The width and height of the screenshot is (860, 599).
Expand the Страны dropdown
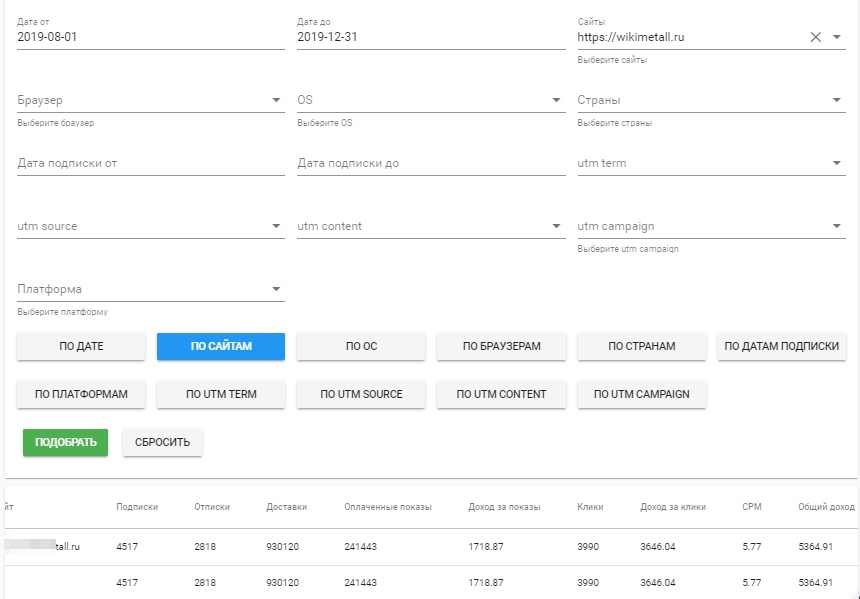click(836, 100)
